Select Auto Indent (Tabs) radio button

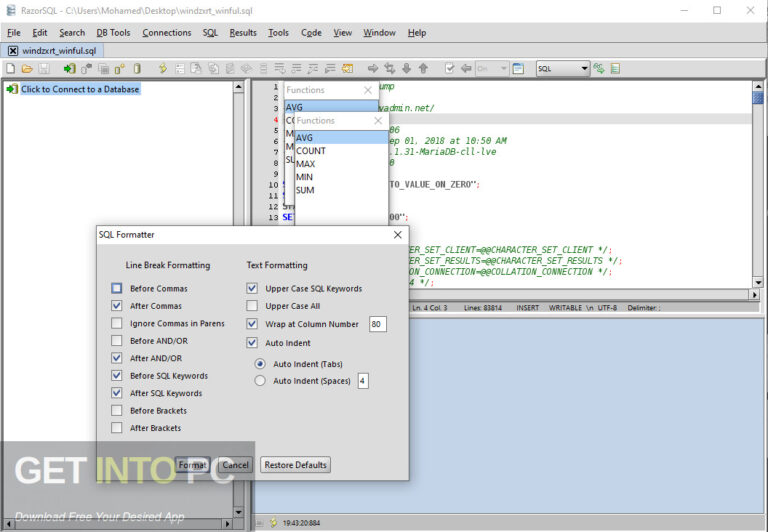[260, 364]
